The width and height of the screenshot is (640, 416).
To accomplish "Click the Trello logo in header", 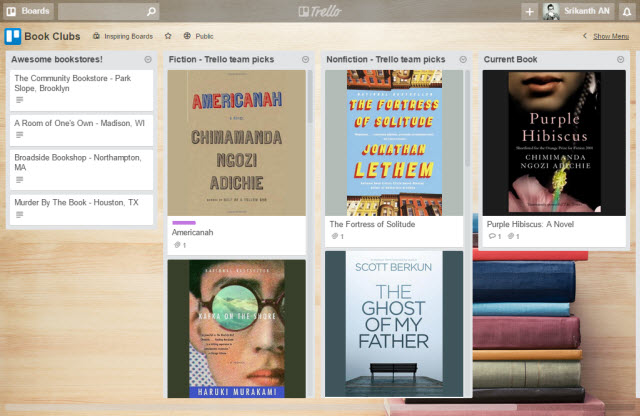I will (320, 11).
